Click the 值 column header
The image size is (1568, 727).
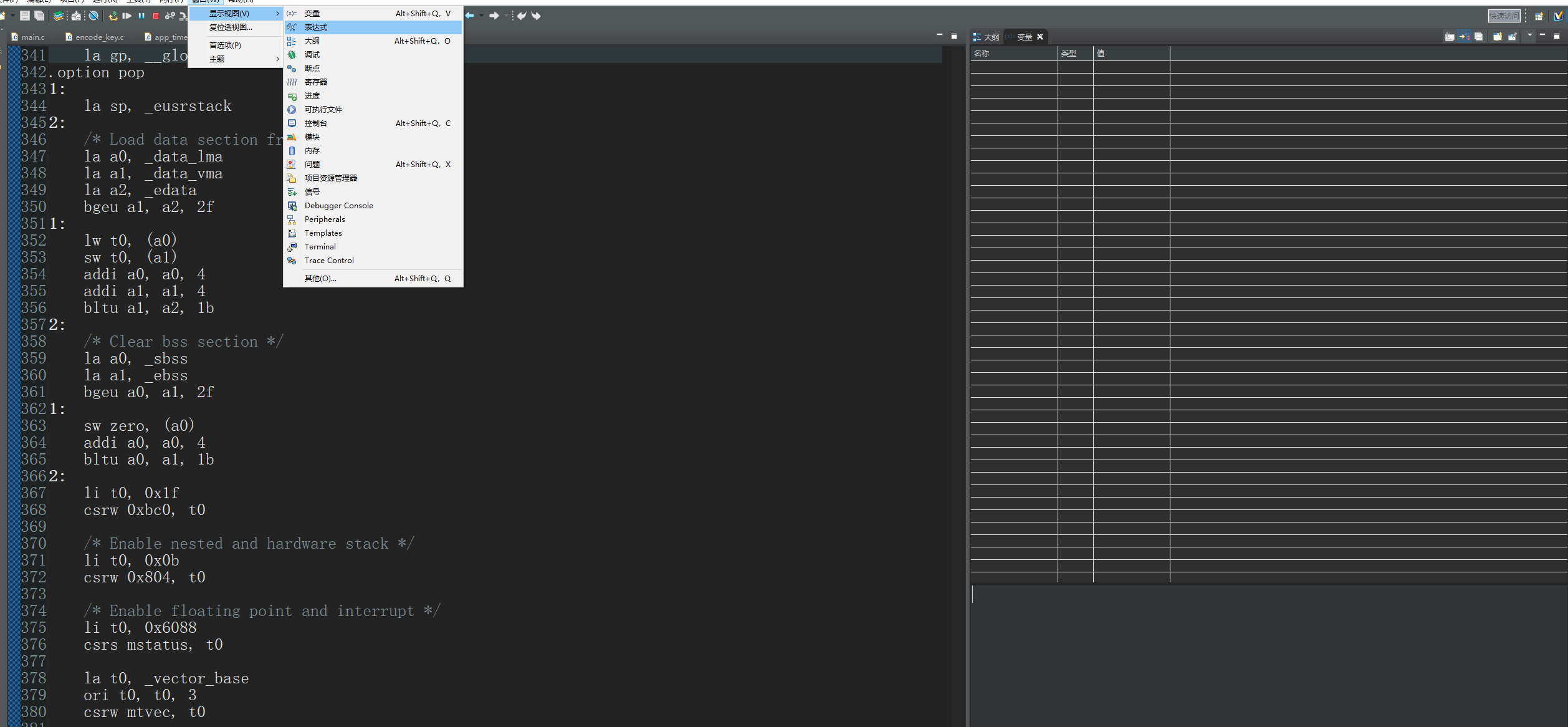(1132, 53)
